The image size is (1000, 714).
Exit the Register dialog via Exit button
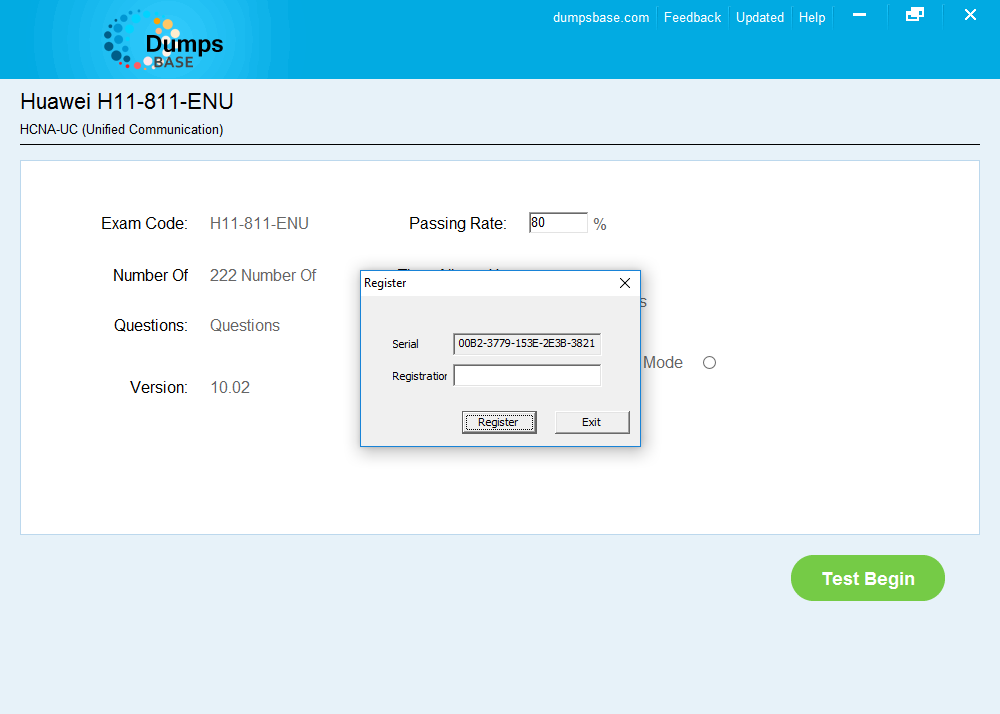(x=592, y=421)
